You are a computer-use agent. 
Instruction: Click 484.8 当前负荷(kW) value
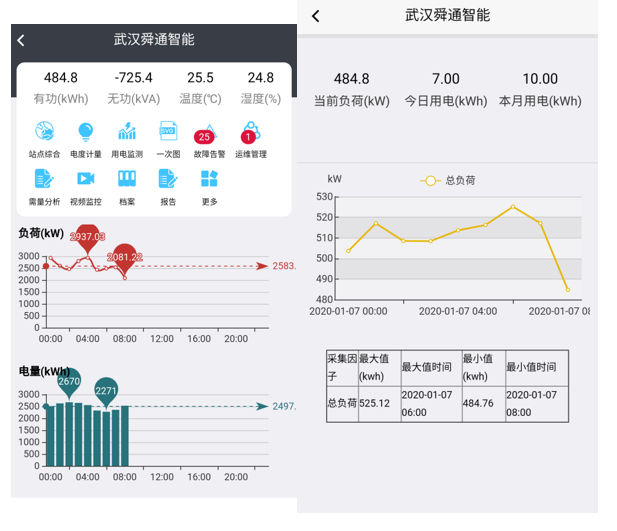[x=351, y=79]
